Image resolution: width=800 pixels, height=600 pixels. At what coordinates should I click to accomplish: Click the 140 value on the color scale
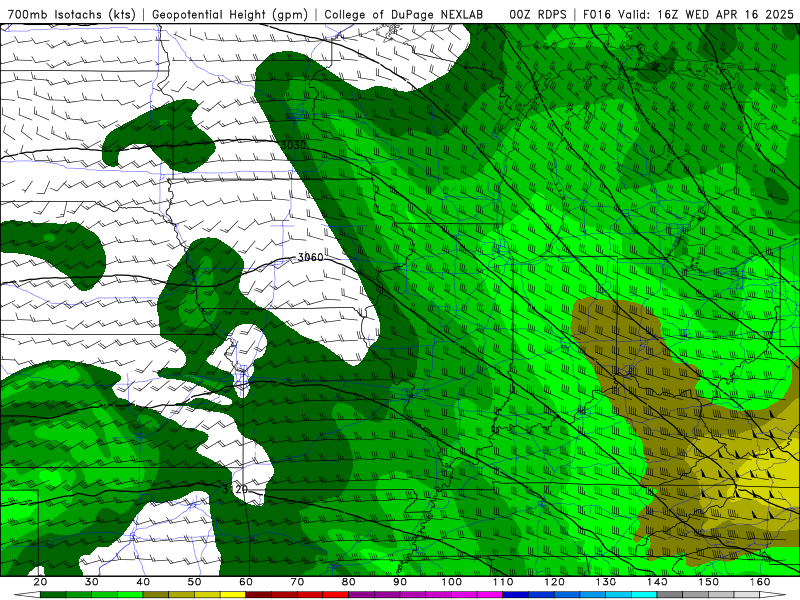click(x=657, y=582)
